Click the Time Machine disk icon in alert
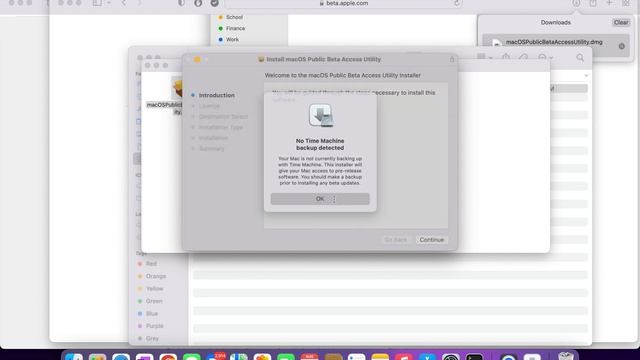The width and height of the screenshot is (640, 360). tap(320, 116)
